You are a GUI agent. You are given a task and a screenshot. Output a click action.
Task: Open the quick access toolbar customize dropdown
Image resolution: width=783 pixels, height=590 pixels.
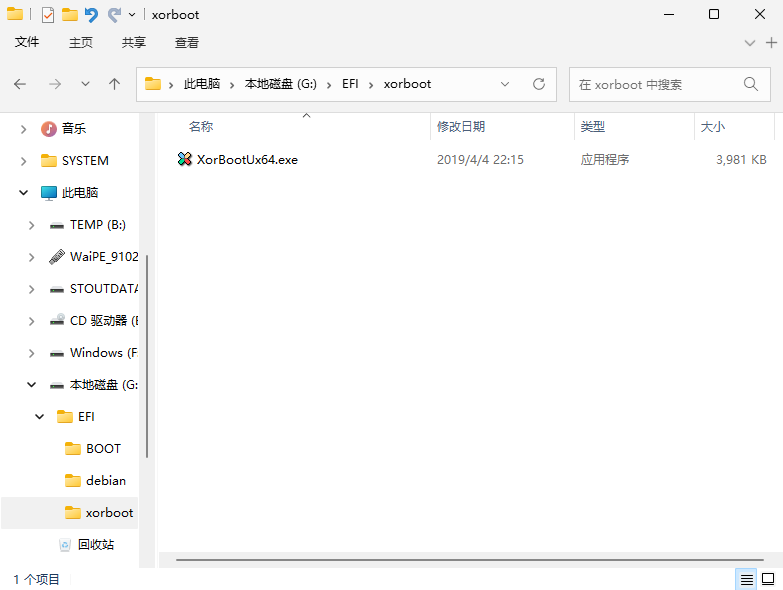tap(132, 15)
